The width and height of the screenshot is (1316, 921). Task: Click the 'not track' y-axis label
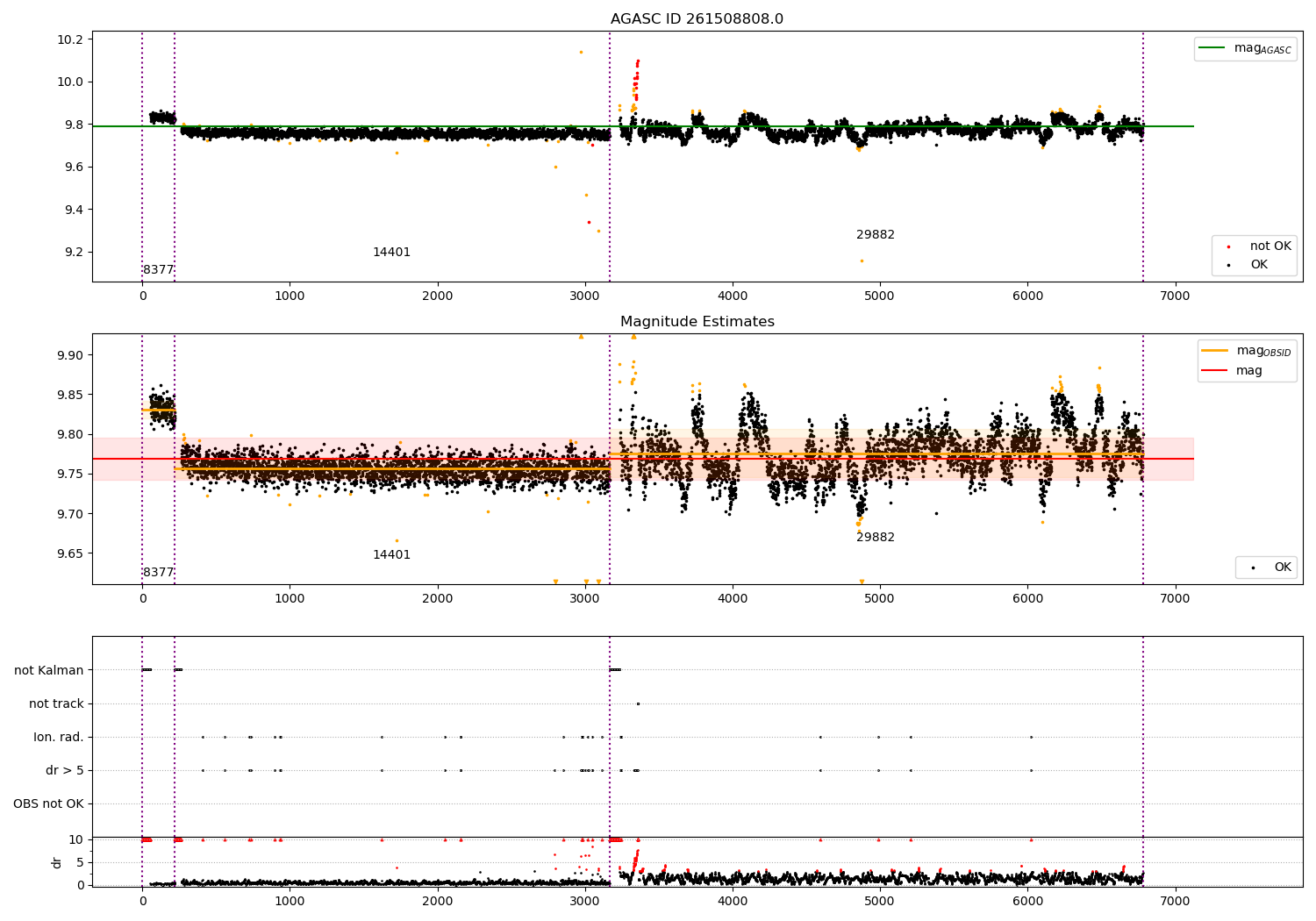[x=56, y=703]
